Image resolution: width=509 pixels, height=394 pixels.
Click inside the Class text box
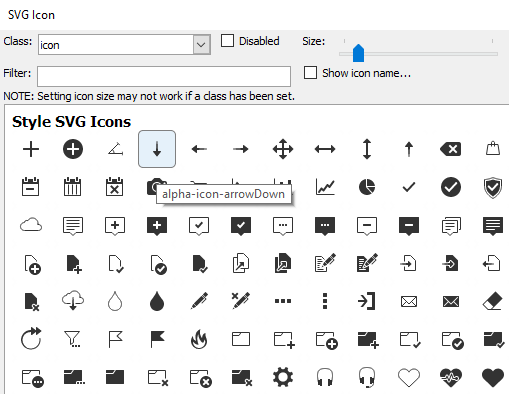(x=116, y=44)
